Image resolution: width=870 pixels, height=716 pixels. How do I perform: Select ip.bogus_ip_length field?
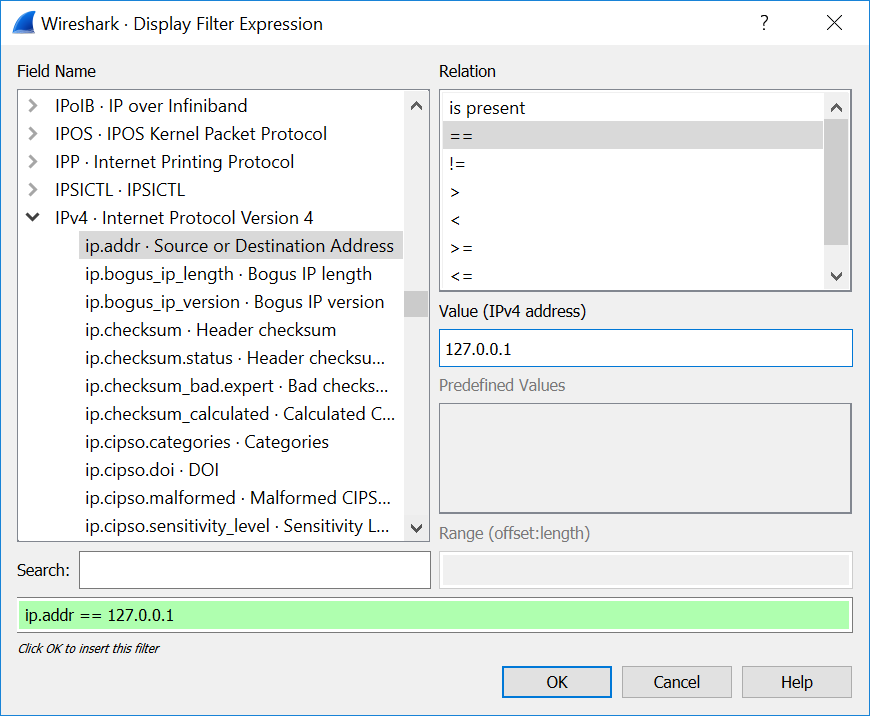[228, 274]
